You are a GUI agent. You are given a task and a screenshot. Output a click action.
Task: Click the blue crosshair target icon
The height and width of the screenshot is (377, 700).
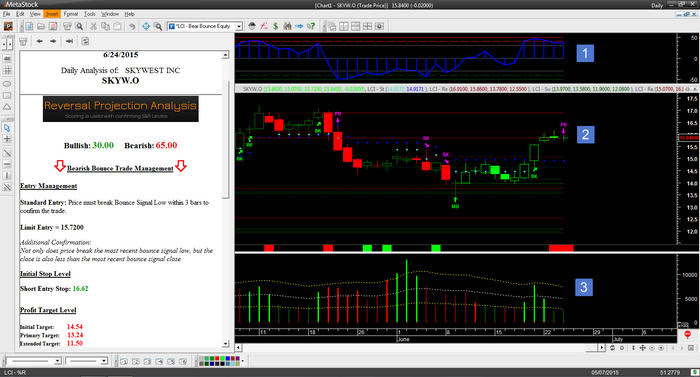click(146, 26)
